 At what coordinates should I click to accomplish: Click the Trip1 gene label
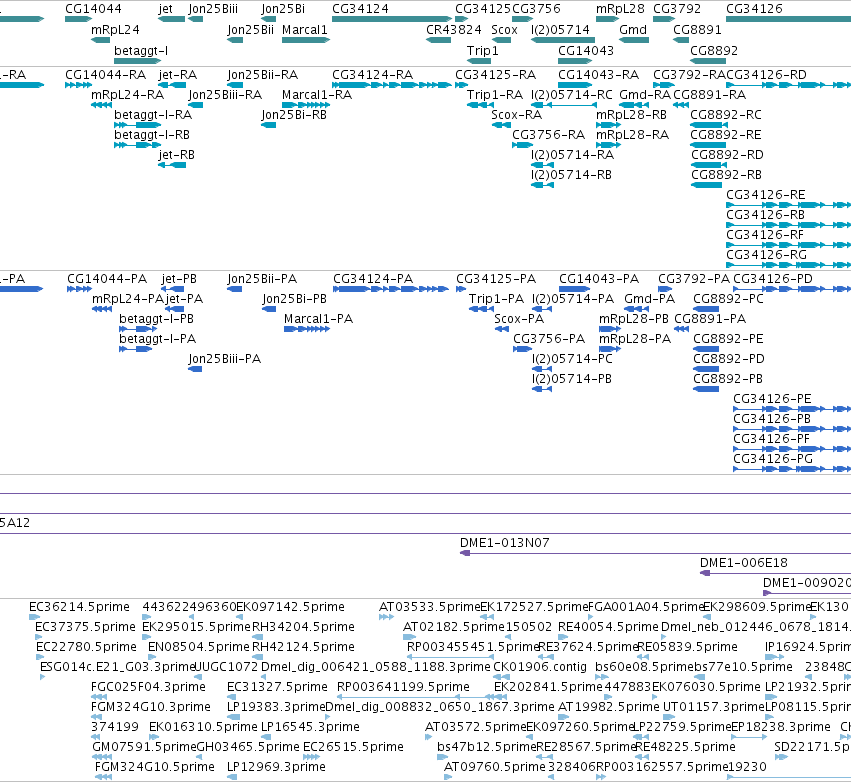(x=482, y=50)
